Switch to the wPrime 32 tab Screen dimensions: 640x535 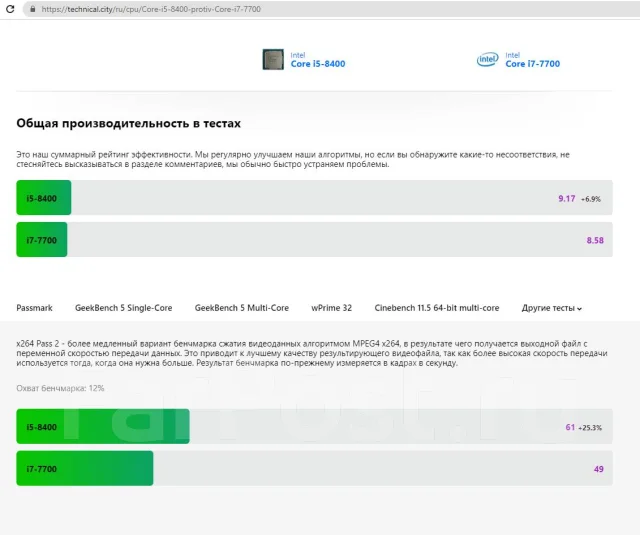click(x=331, y=308)
